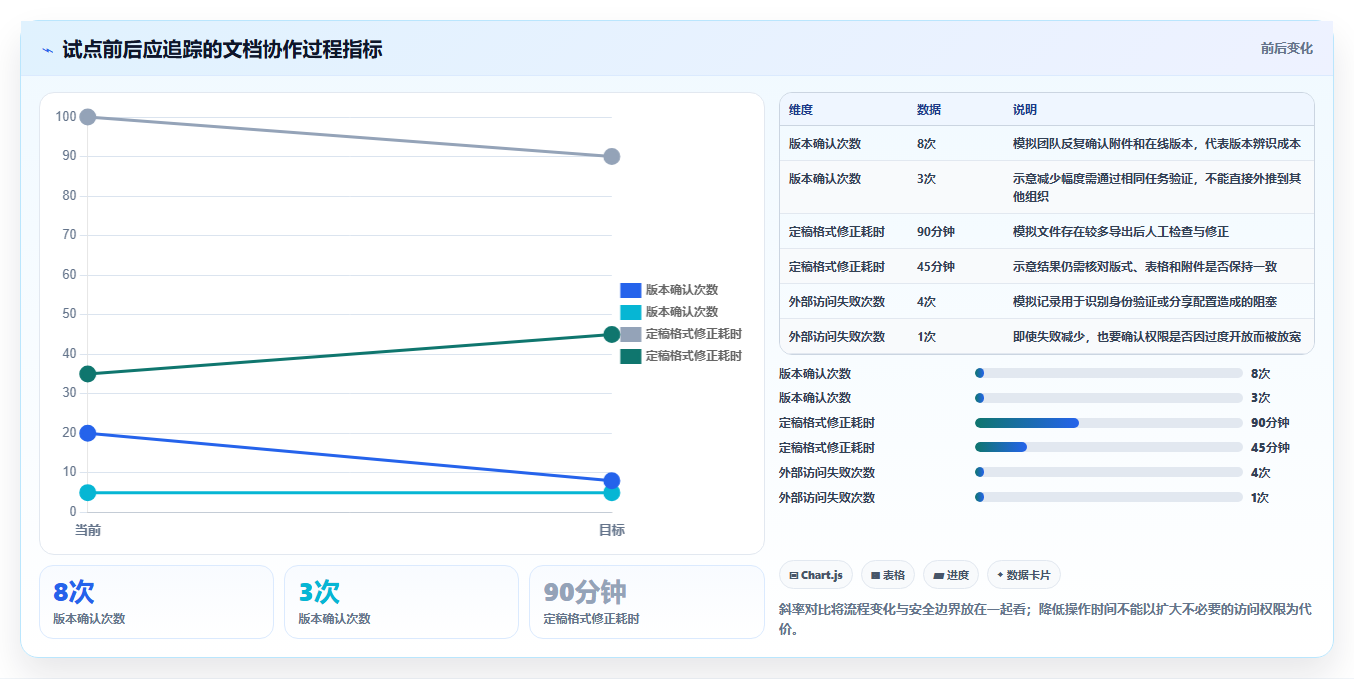
Task: Click the 前后变化 label in the header
Action: [x=1287, y=48]
